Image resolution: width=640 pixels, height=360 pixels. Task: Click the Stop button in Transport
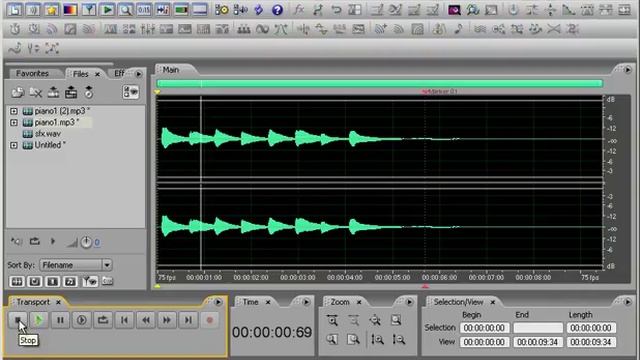[x=18, y=320]
